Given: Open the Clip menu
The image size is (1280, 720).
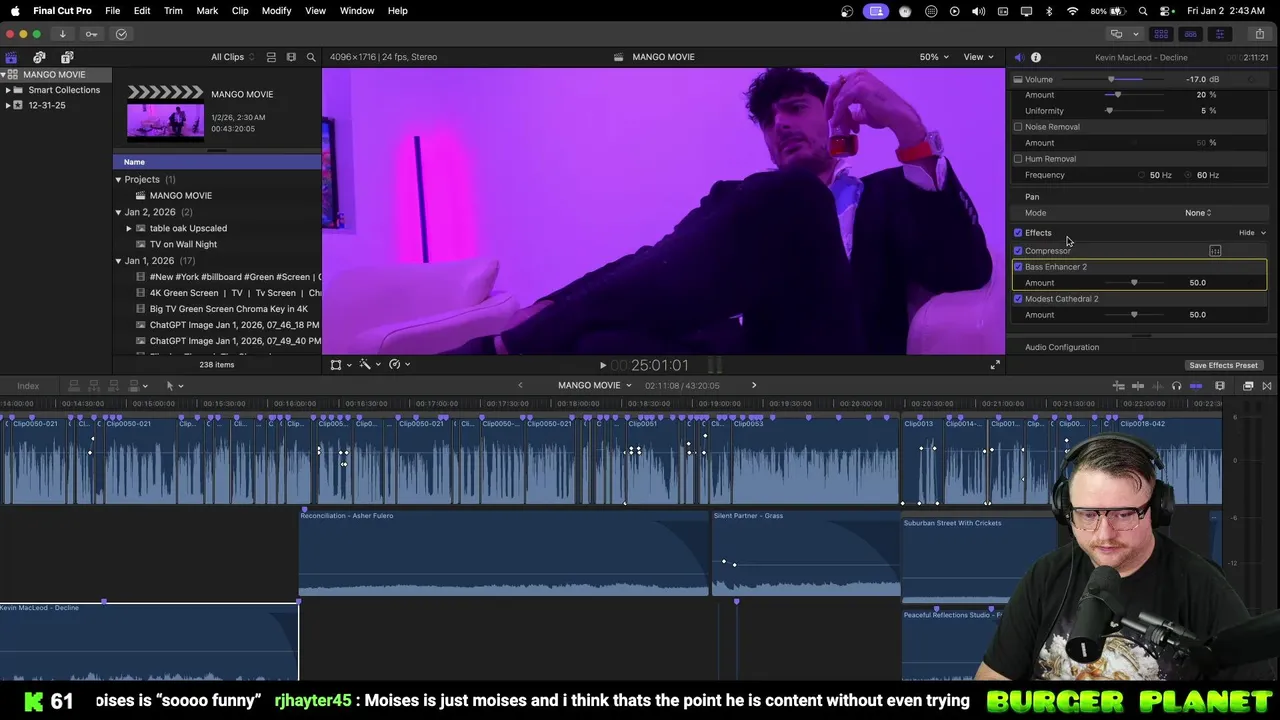Looking at the screenshot, I should pyautogui.click(x=240, y=11).
